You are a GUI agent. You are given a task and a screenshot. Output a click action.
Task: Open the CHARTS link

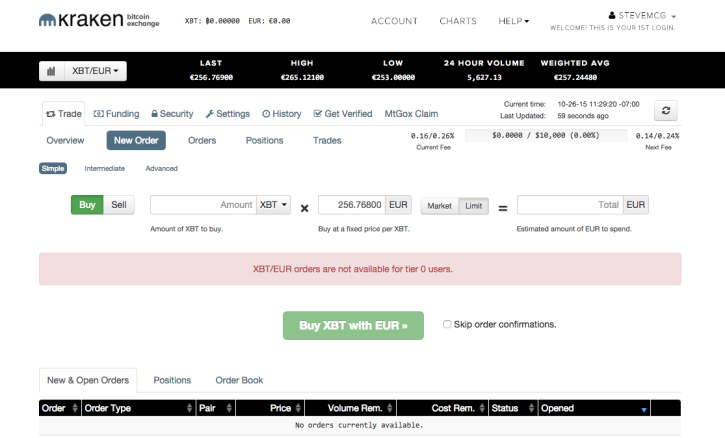click(458, 21)
